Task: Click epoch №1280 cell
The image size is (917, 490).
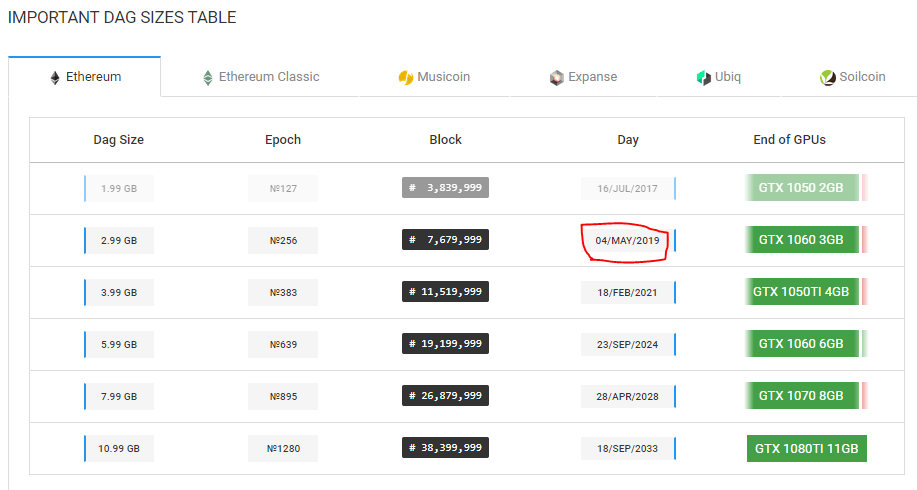Action: pyautogui.click(x=283, y=448)
